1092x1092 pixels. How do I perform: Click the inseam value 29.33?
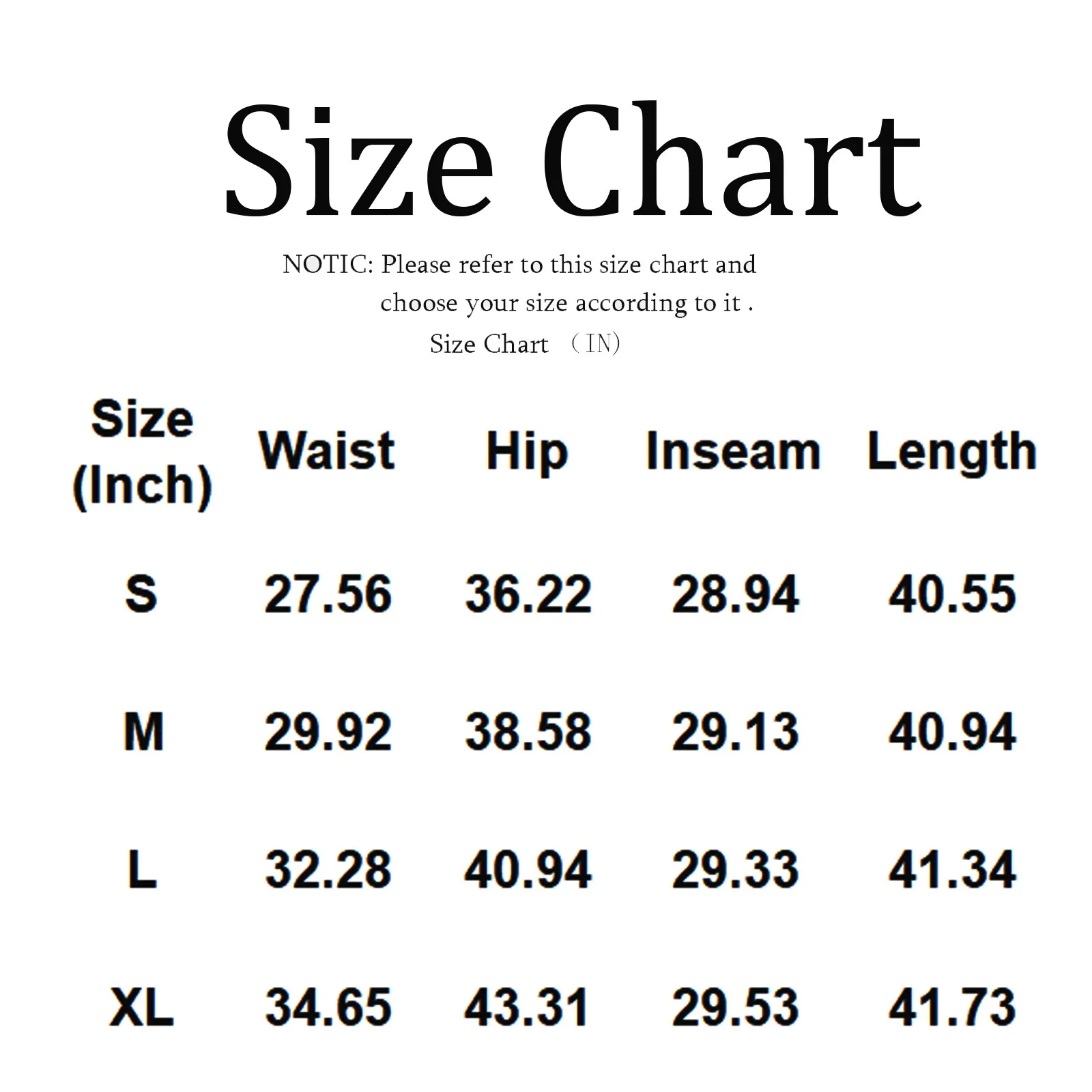click(x=735, y=870)
